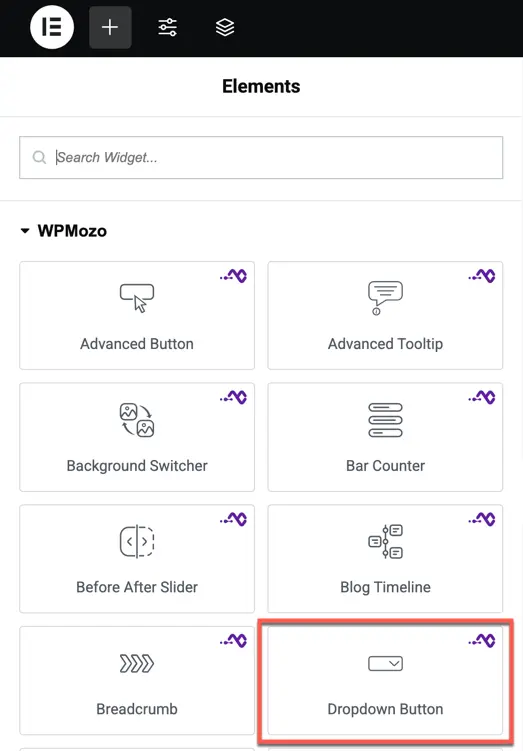The height and width of the screenshot is (751, 523).
Task: Click WPMozo badge on Advanced Button card
Action: coord(234,276)
